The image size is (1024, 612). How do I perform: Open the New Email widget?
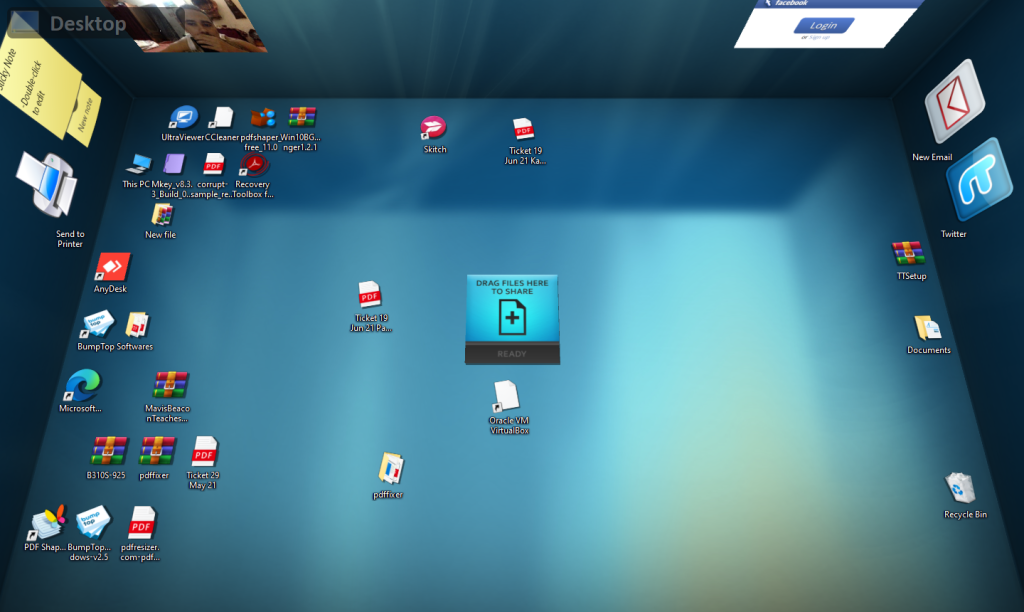point(953,103)
